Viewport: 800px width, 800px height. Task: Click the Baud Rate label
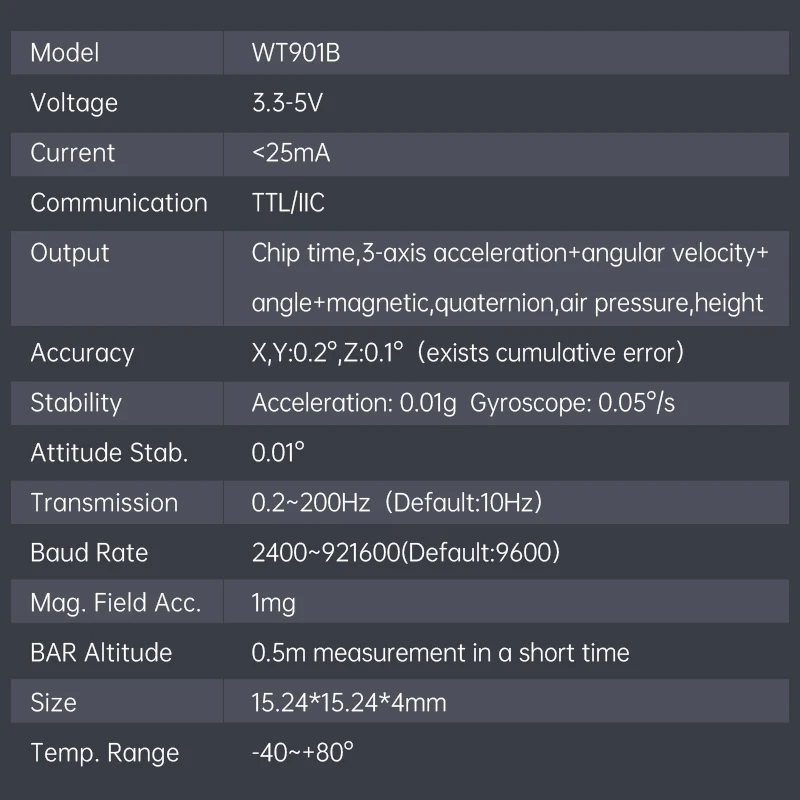[x=89, y=553]
